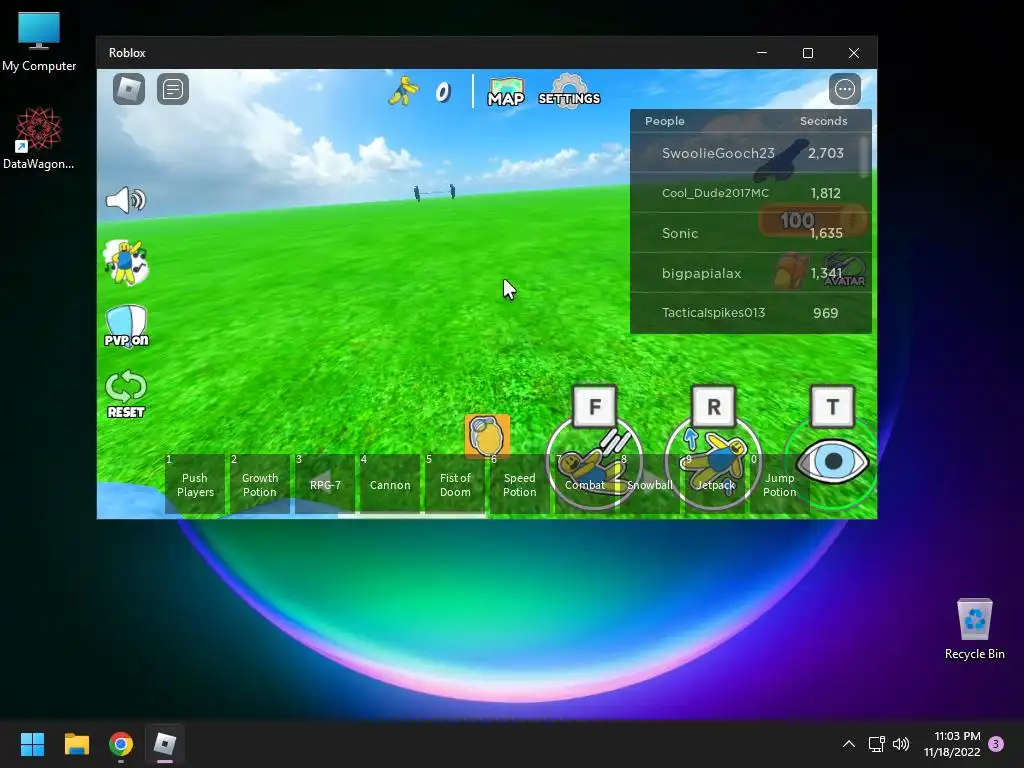Select SwoolieGooch23 in the leaderboard

pos(750,153)
